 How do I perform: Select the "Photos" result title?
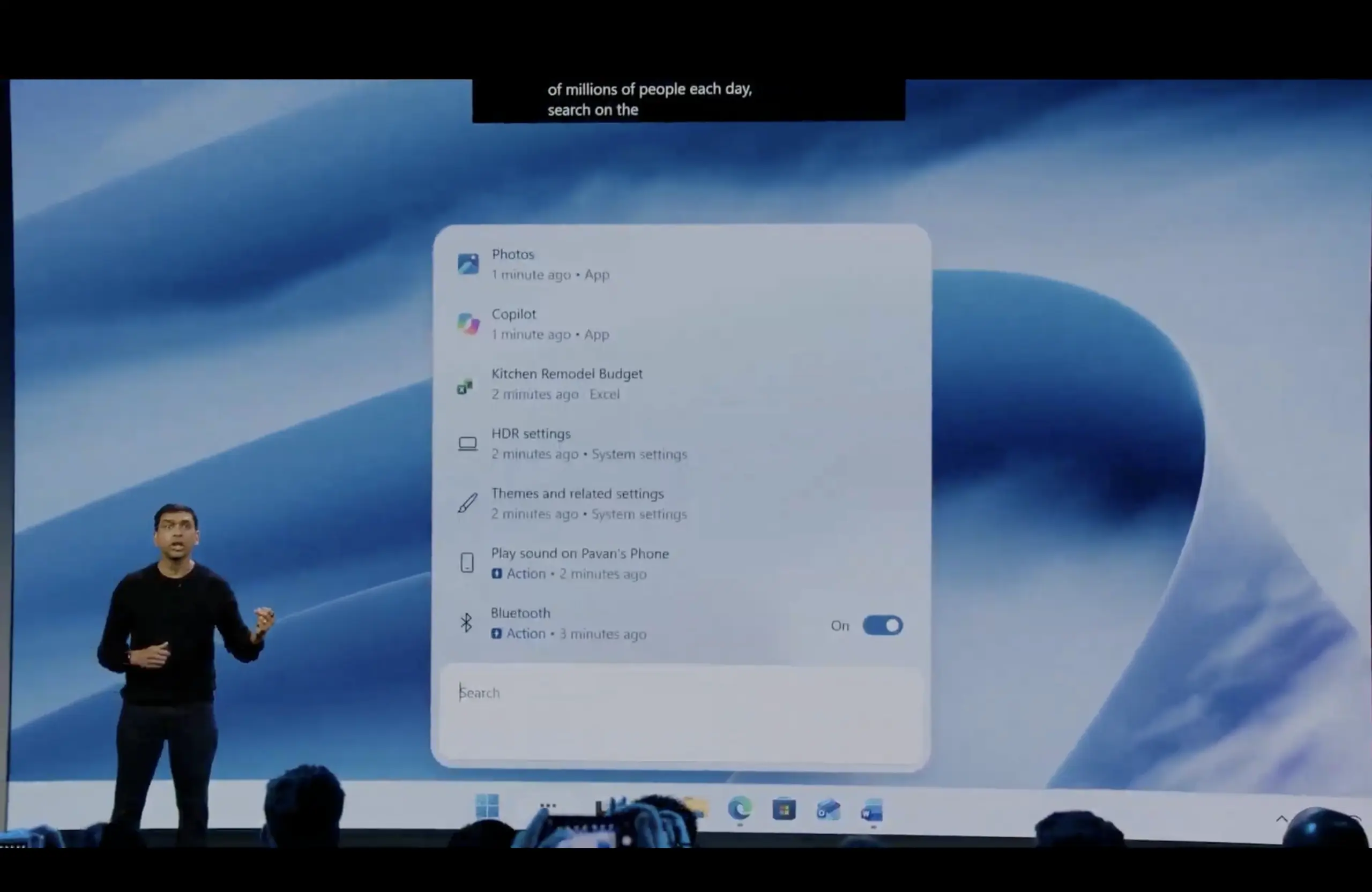[x=513, y=254]
